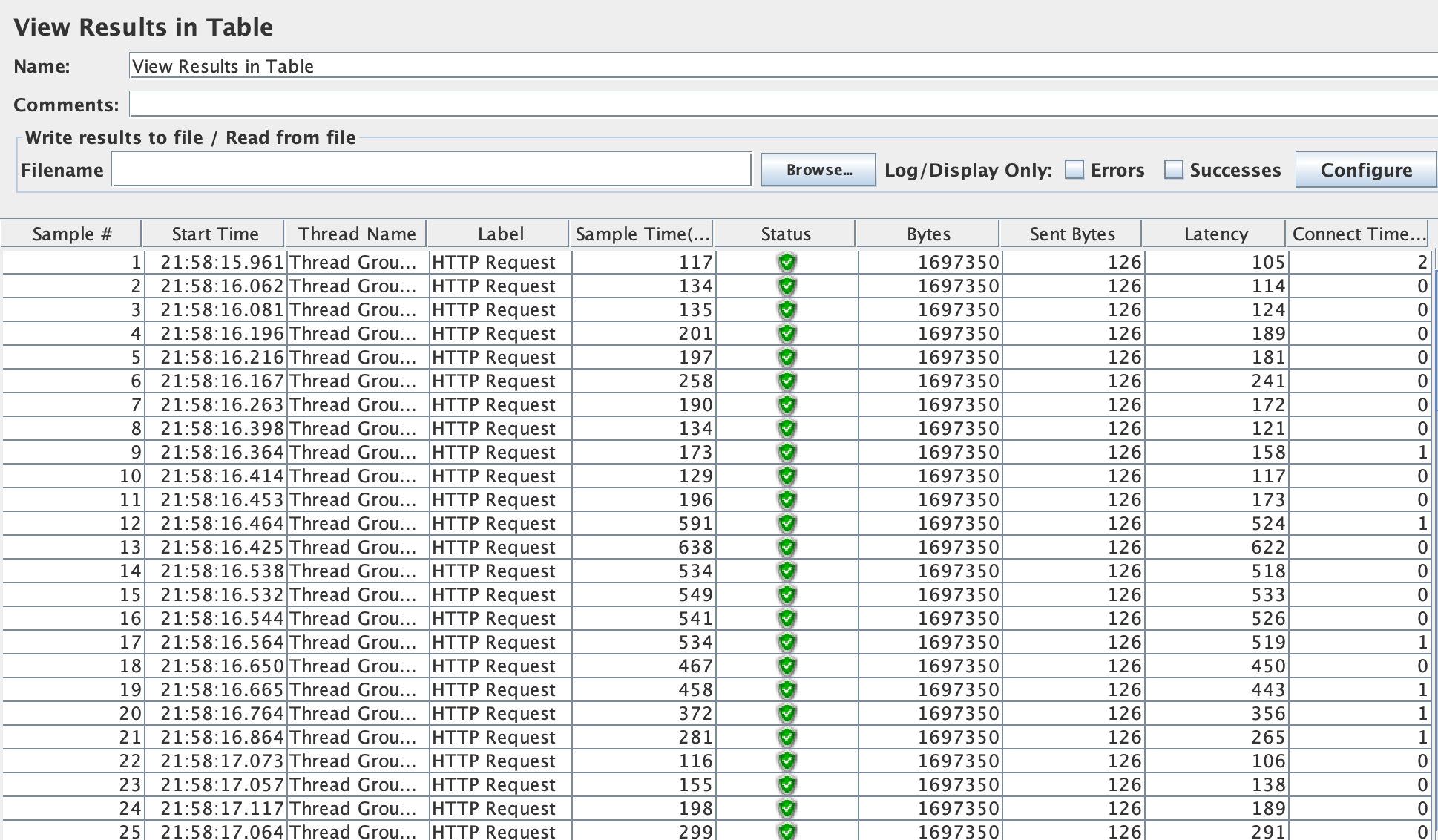Sort table by Start Time header

point(214,234)
